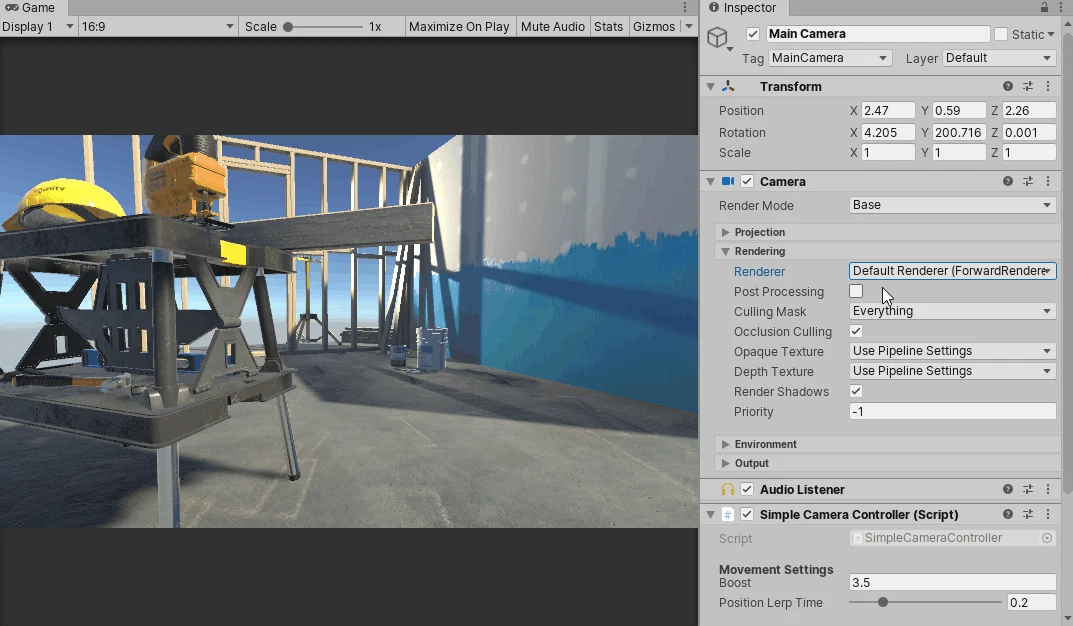Toggle Main Camera active checkbox
Viewport: 1073px width, 626px height.
point(753,34)
